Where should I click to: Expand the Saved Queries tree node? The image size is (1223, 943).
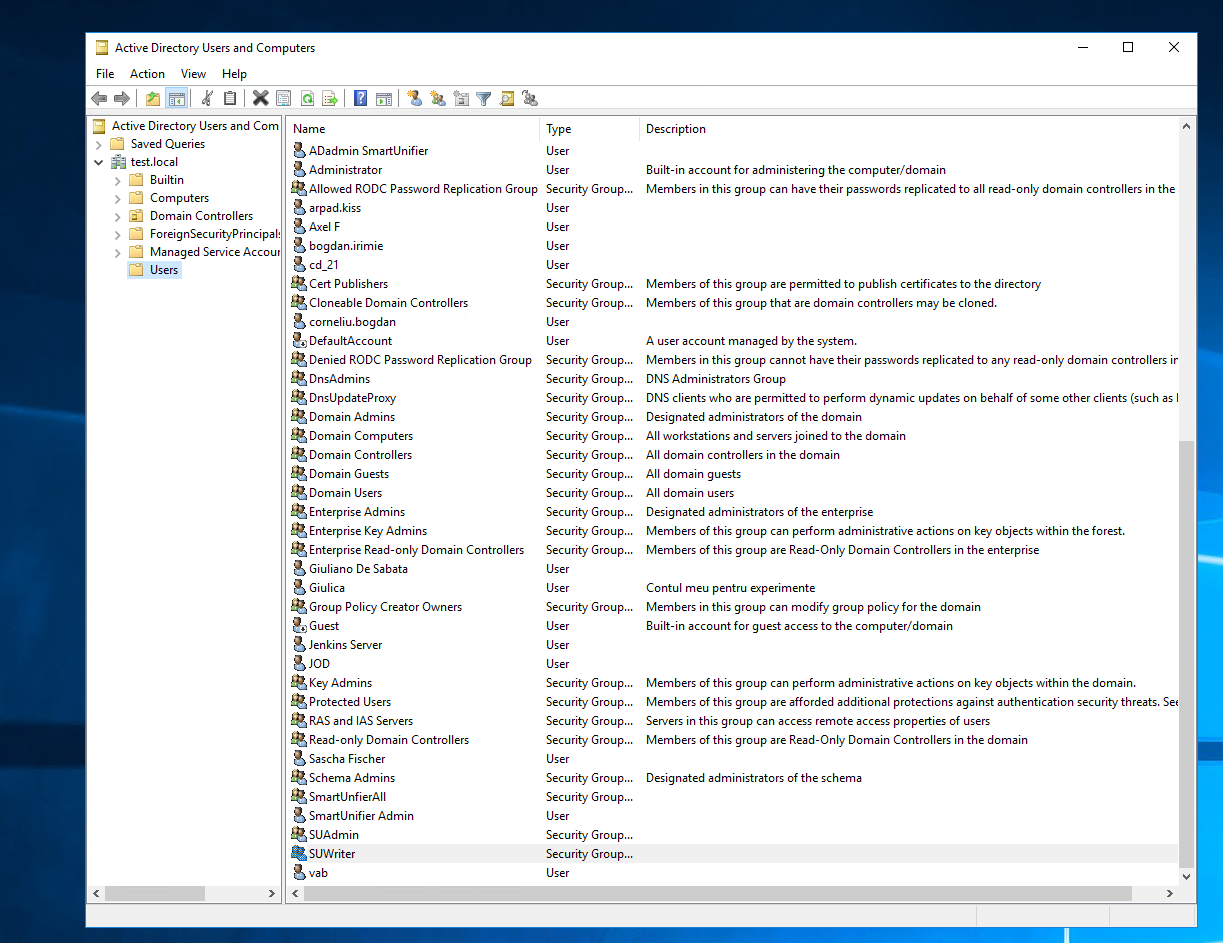pos(98,144)
